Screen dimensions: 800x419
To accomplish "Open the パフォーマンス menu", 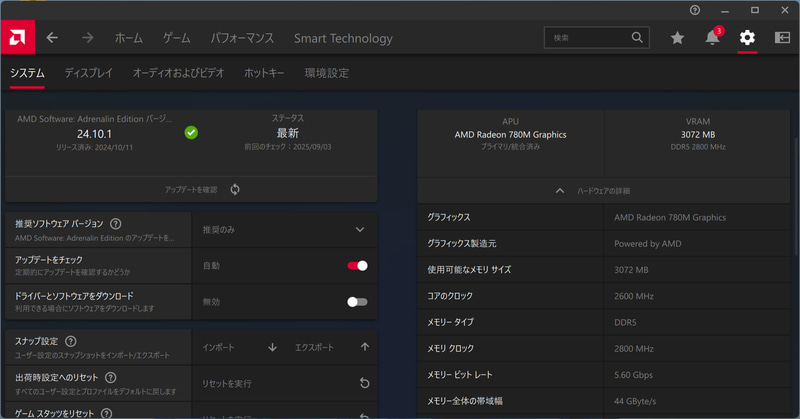I will coord(242,38).
